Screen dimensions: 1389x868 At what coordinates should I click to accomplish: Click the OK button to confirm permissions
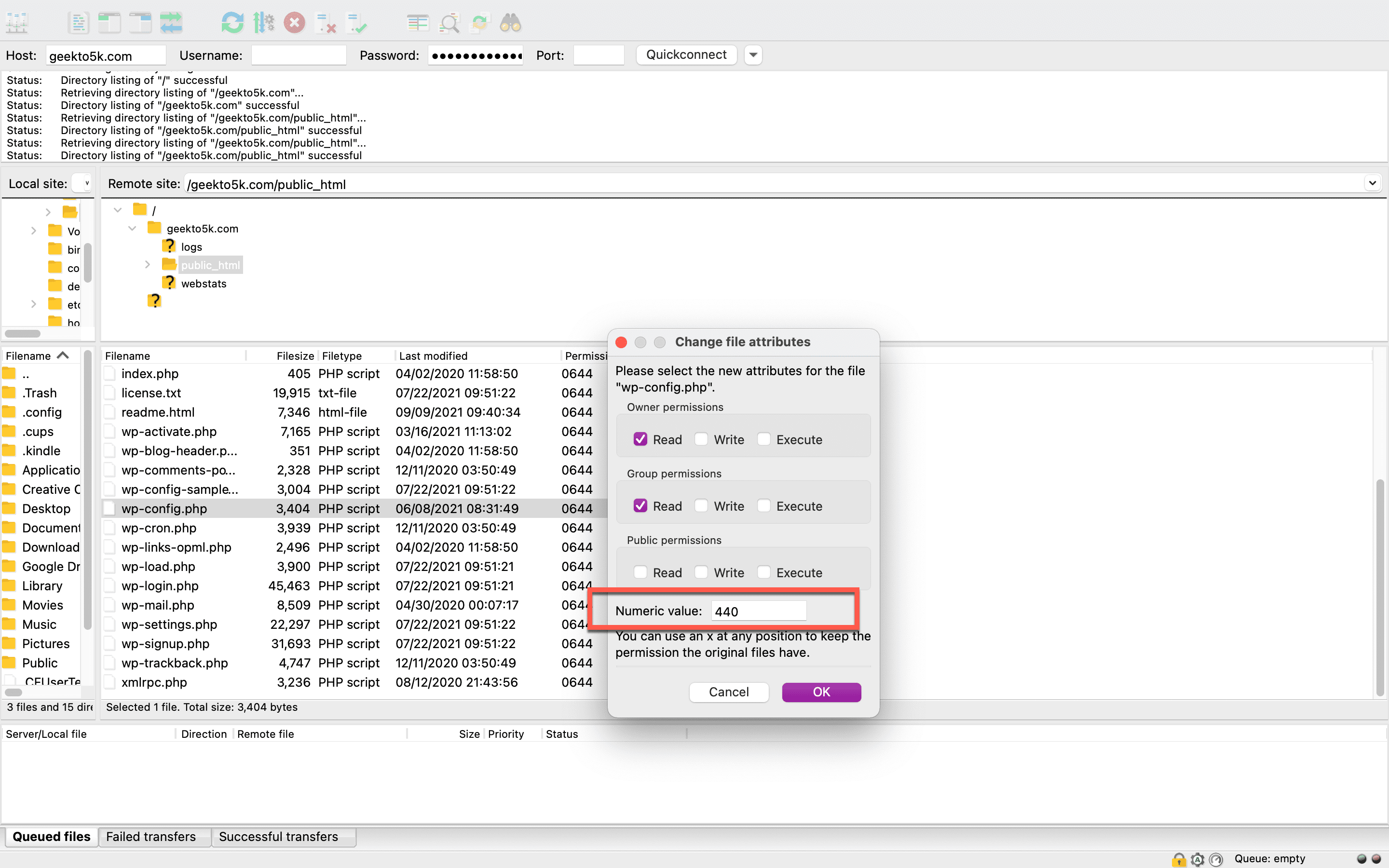[x=820, y=691]
